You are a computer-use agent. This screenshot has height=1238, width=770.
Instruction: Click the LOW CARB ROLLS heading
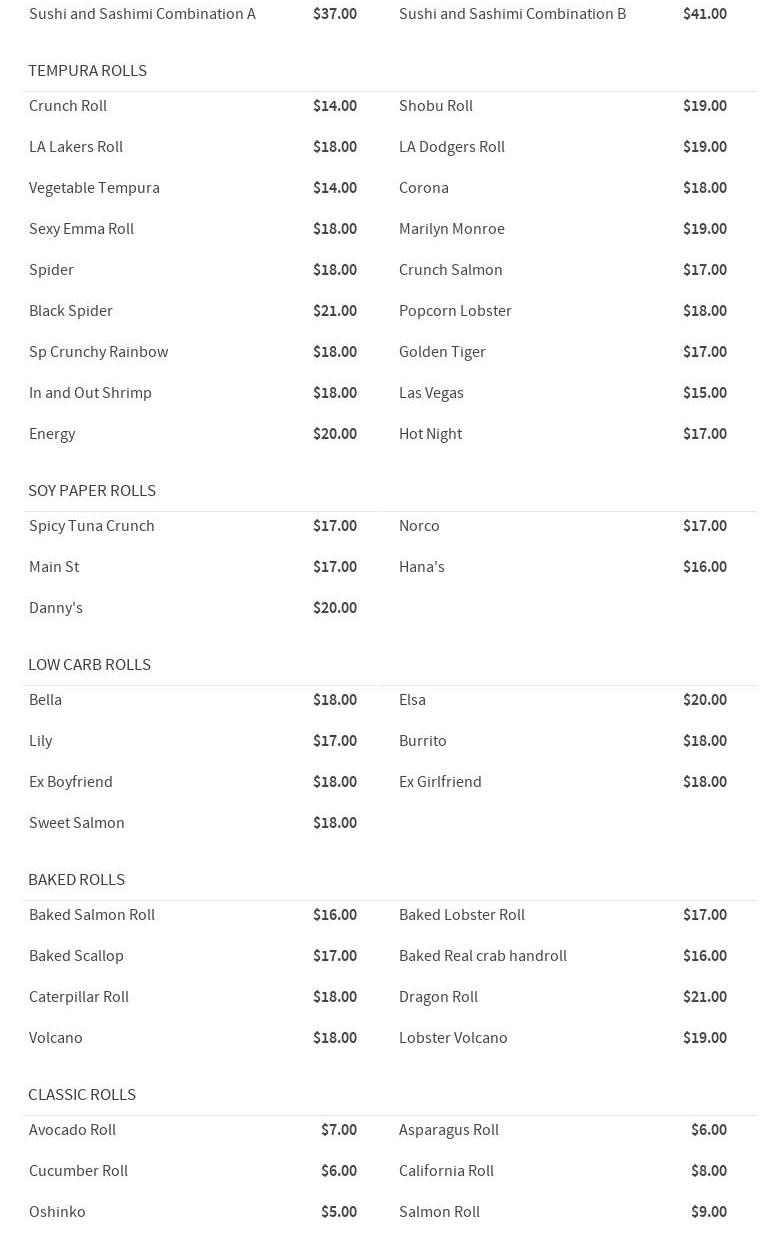tap(89, 665)
